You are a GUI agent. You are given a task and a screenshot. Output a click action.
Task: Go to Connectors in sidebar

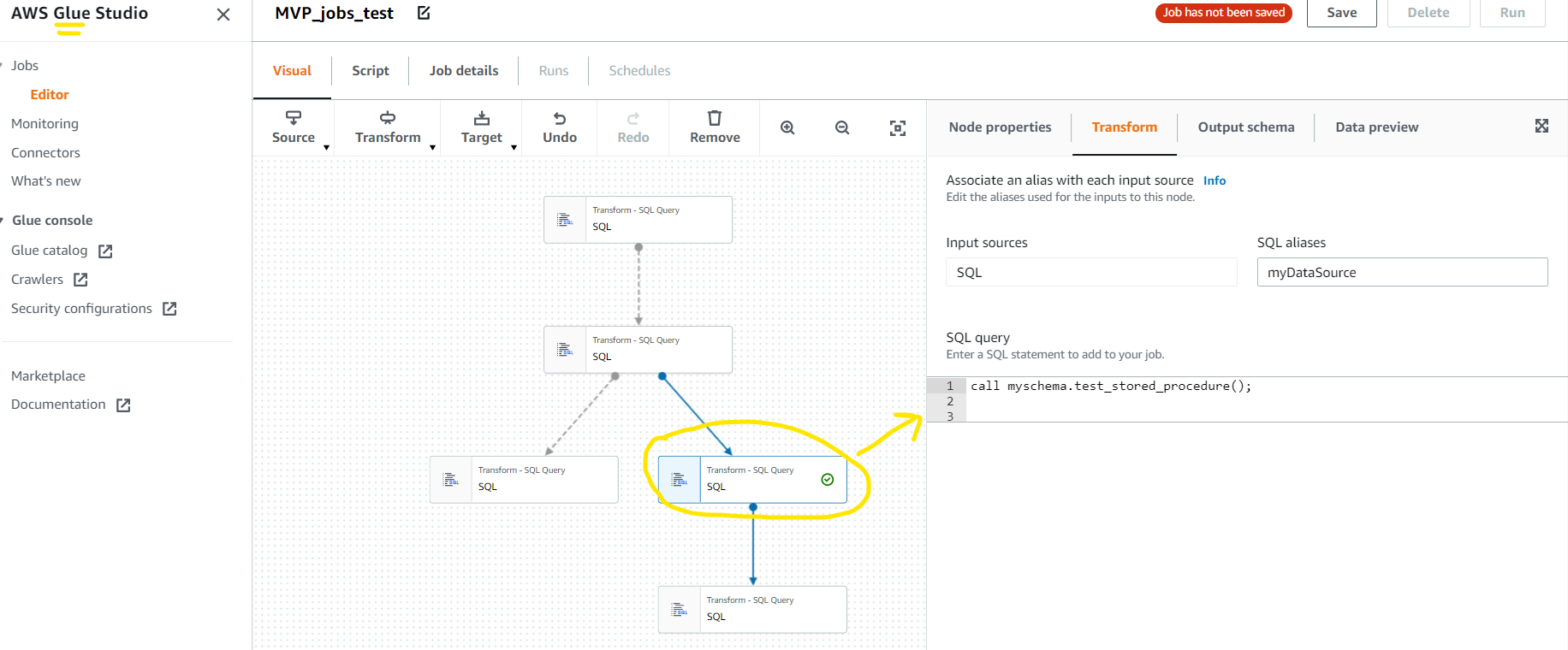(45, 153)
